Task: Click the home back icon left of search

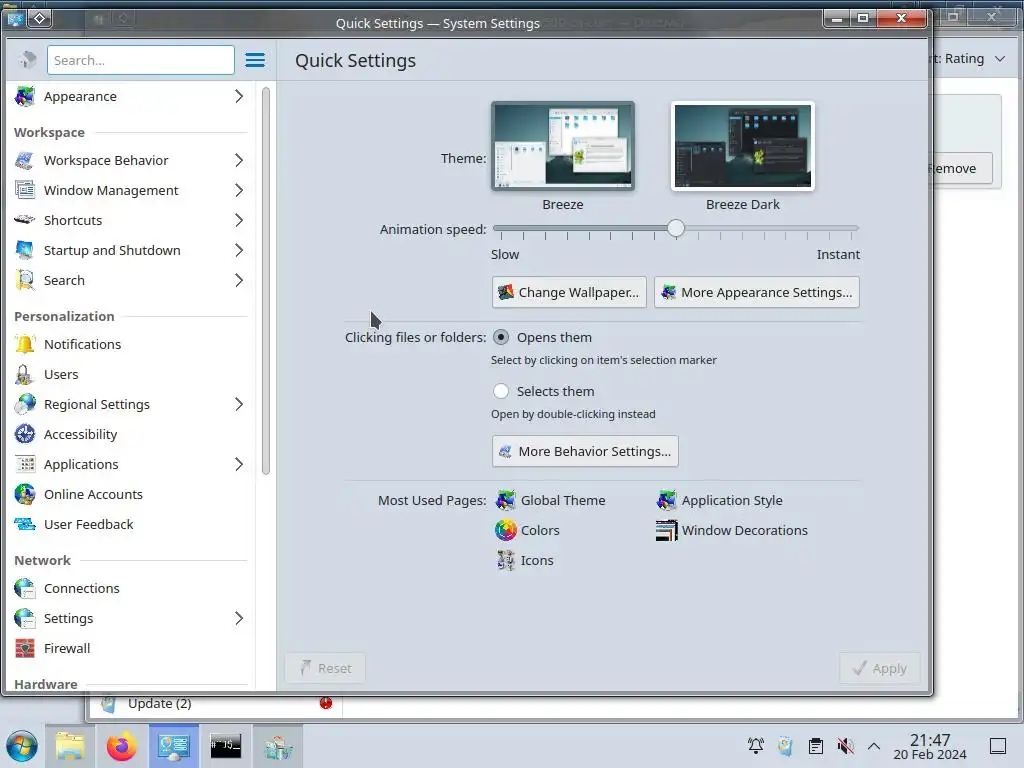Action: click(x=27, y=60)
